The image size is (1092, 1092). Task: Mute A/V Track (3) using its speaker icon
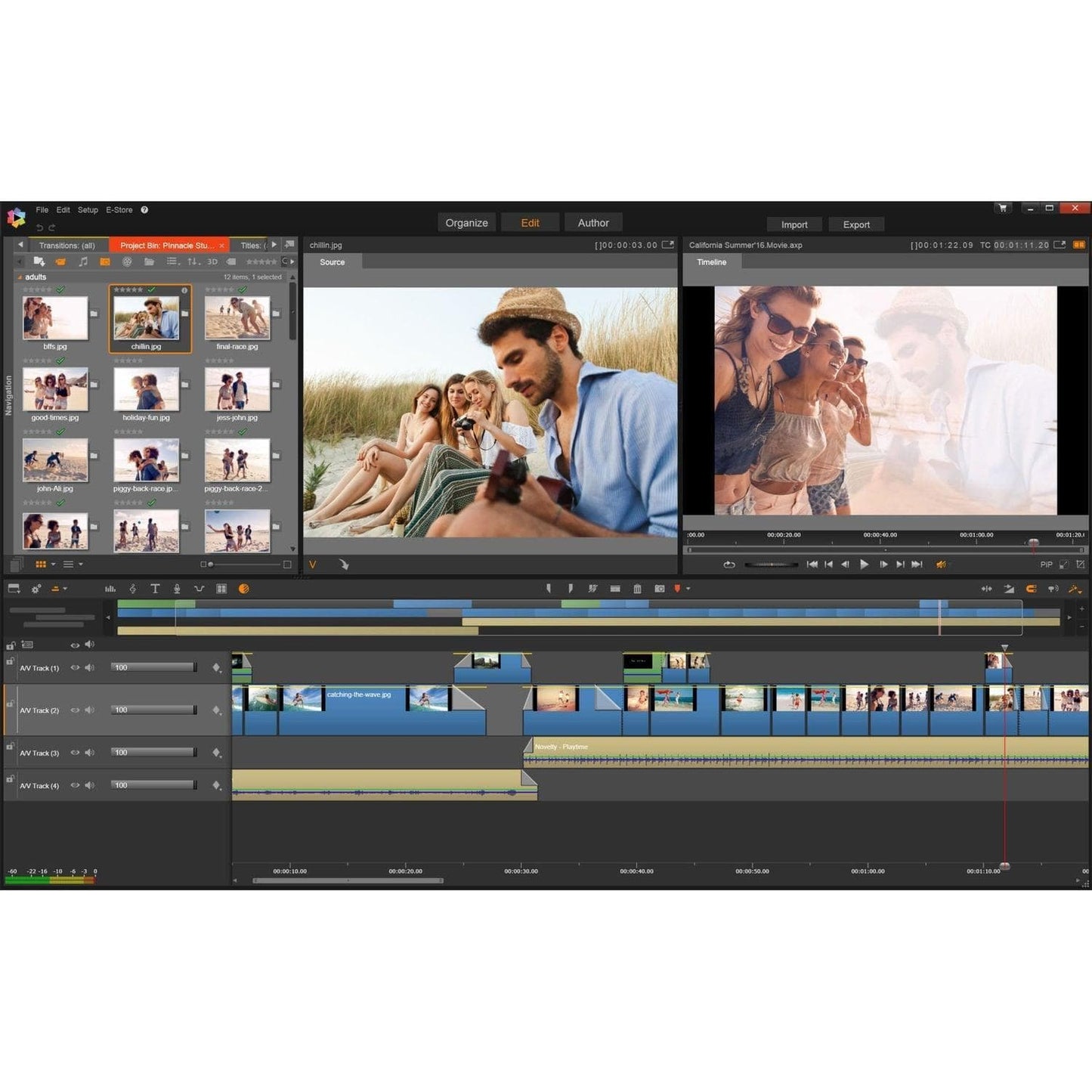[89, 750]
